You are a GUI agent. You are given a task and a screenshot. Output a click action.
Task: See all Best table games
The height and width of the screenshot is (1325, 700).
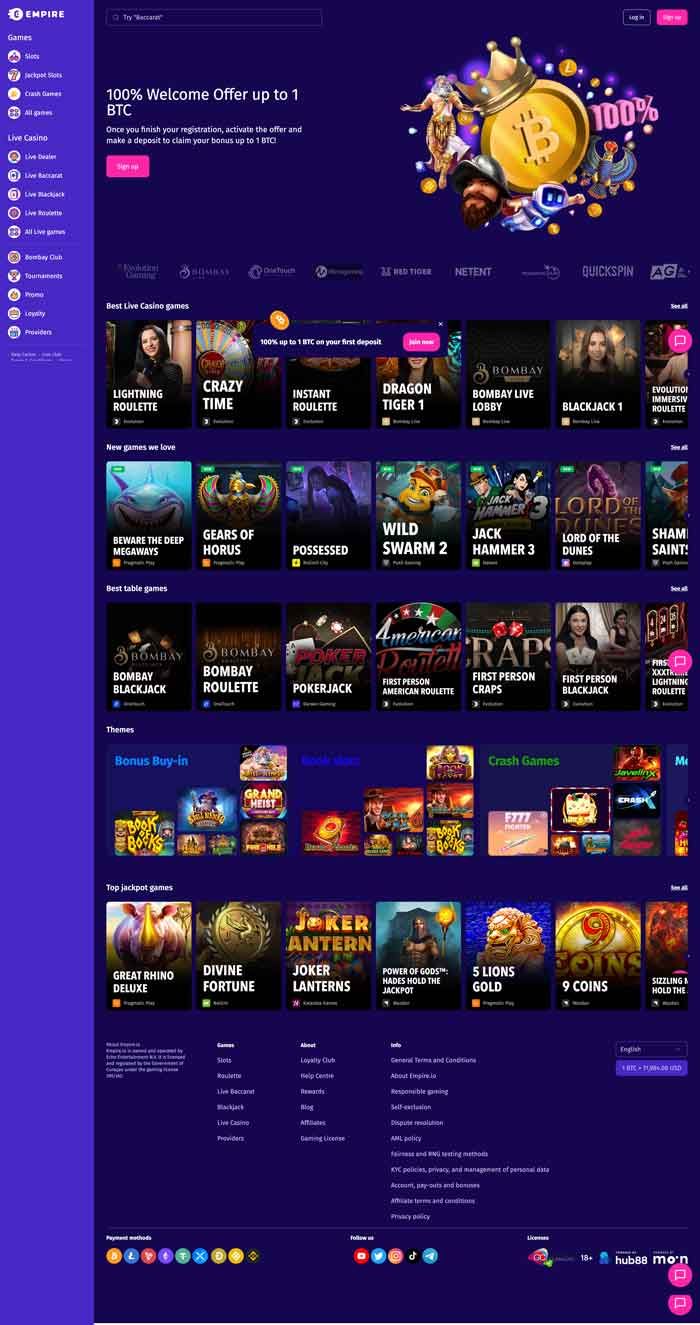(x=679, y=589)
